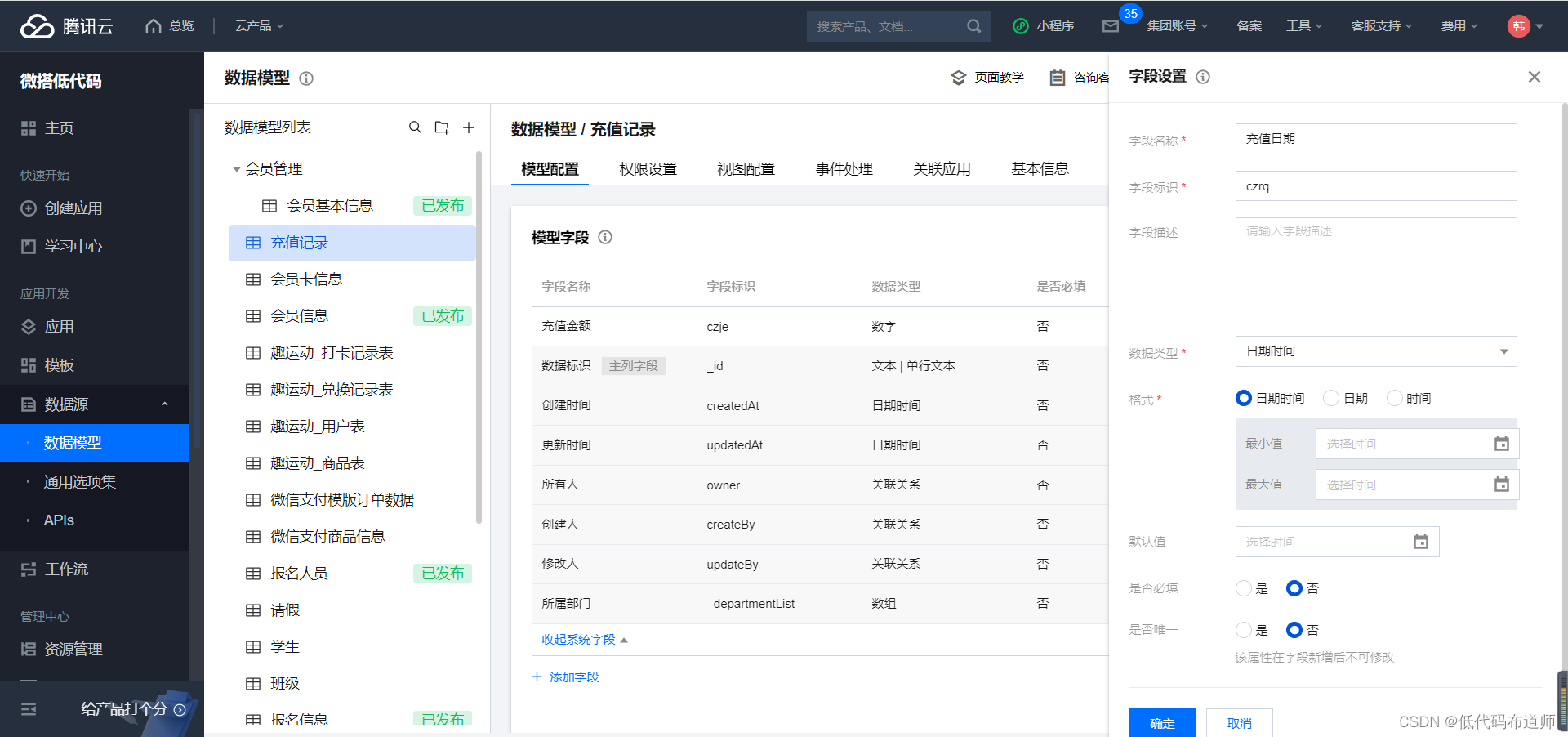Click the model list scrollbar
The height and width of the screenshot is (737, 1568).
(x=479, y=337)
